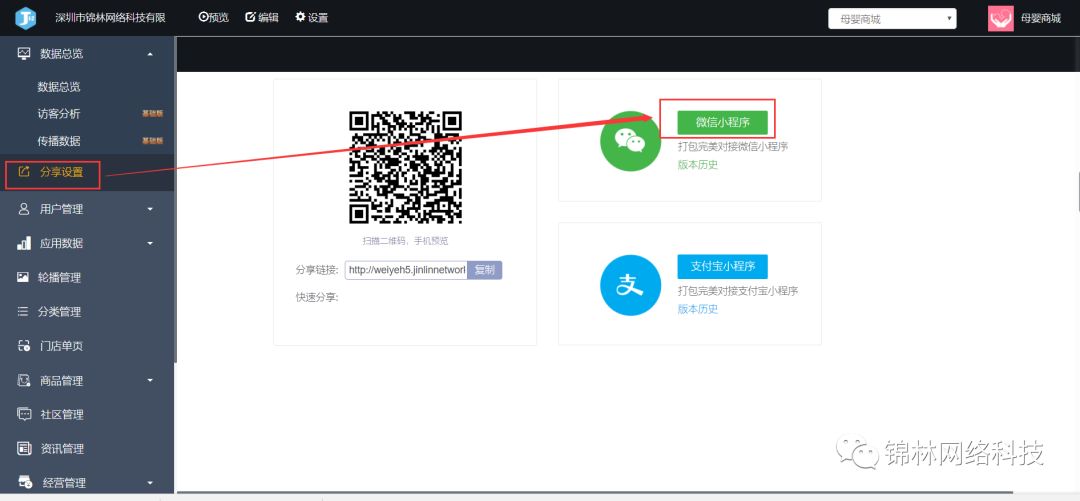Click the 基础版 badge beside 传播数据
This screenshot has height=501, width=1080.
(152, 141)
